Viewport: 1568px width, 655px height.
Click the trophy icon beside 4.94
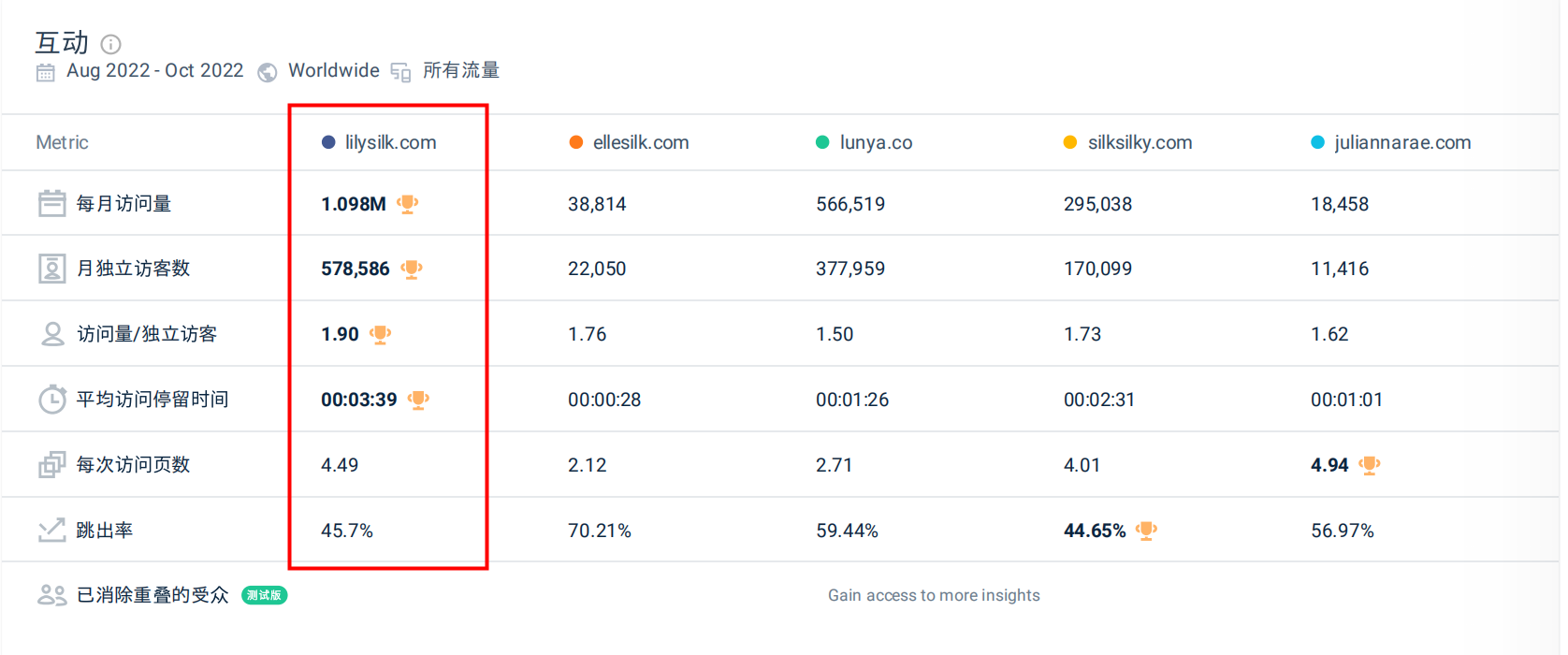click(1370, 466)
